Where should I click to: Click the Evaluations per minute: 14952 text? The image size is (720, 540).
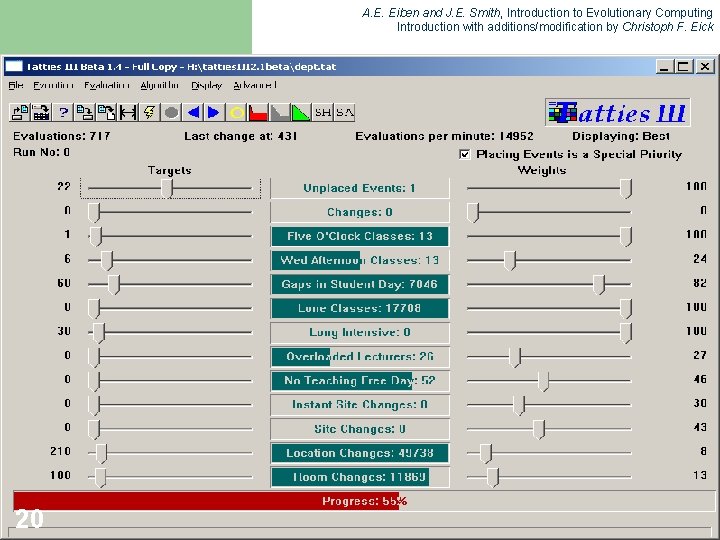(444, 136)
